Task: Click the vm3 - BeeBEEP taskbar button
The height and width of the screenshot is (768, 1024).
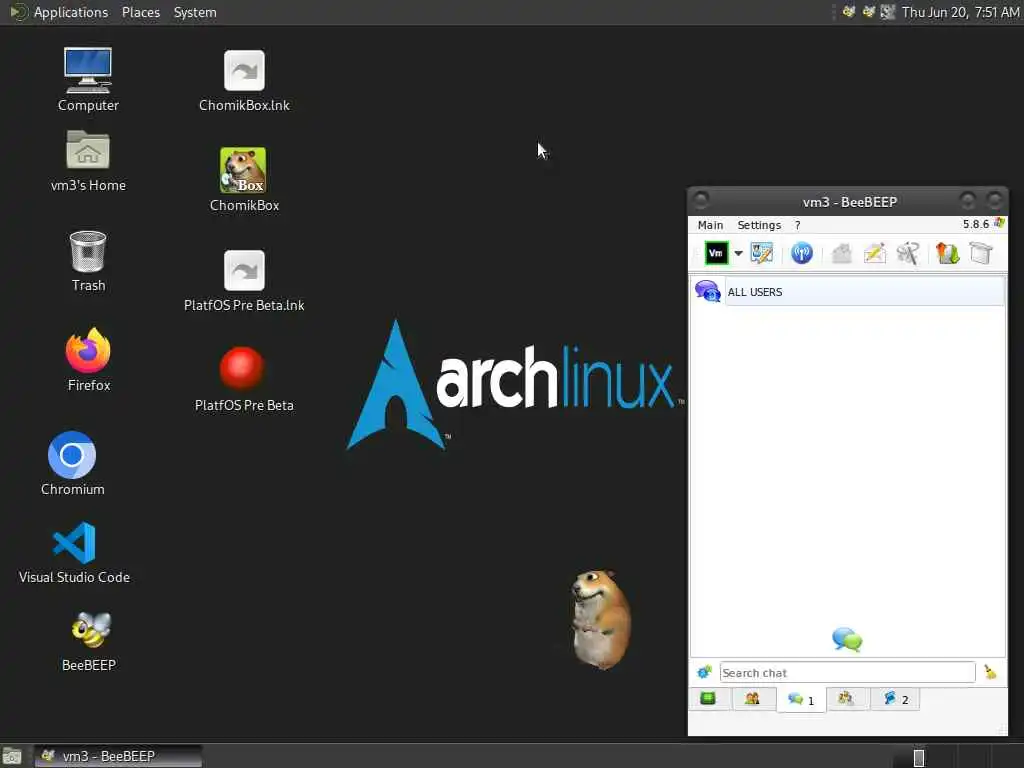Action: (118, 756)
